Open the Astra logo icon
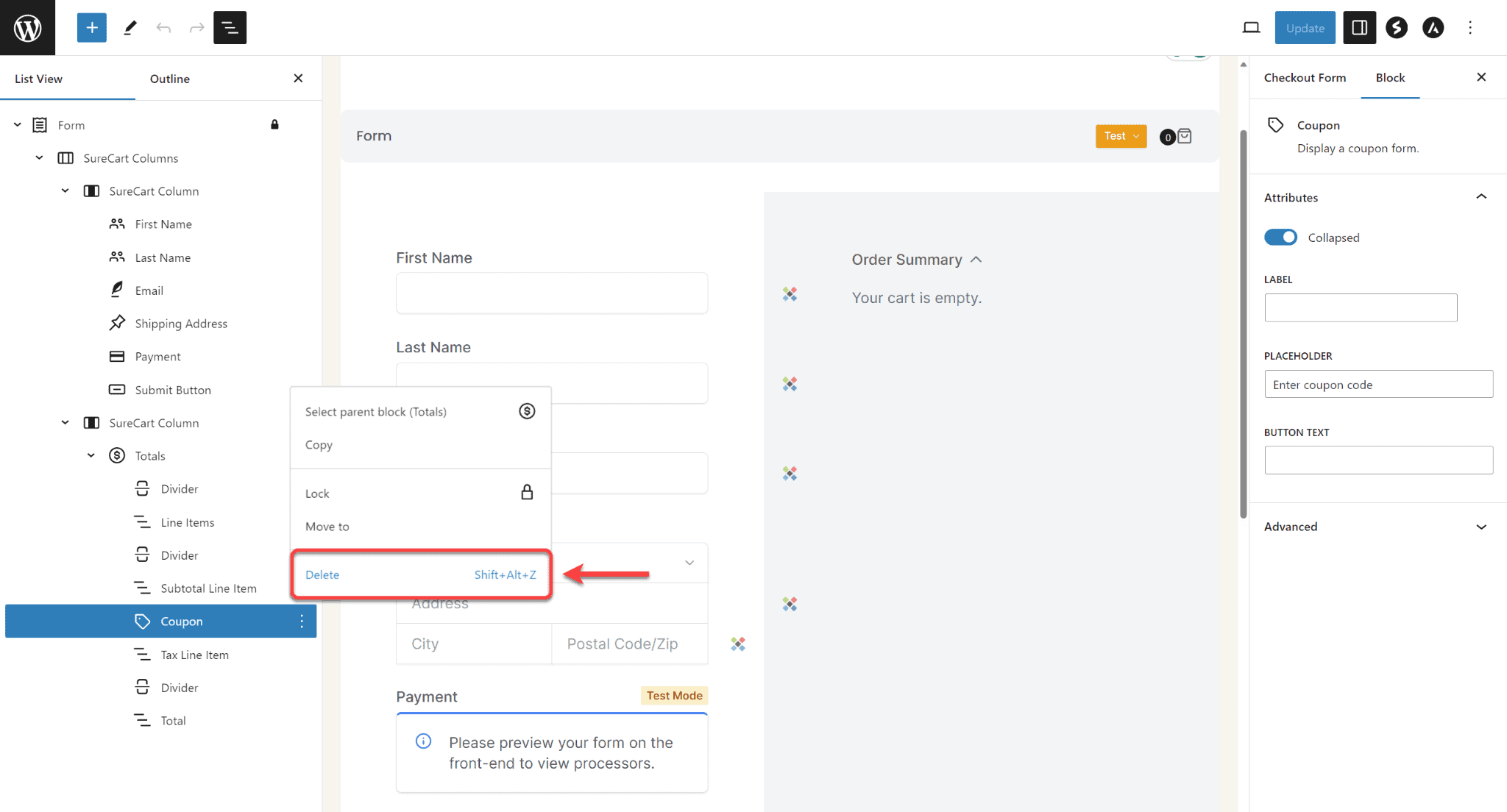This screenshot has width=1507, height=812. click(x=1433, y=28)
